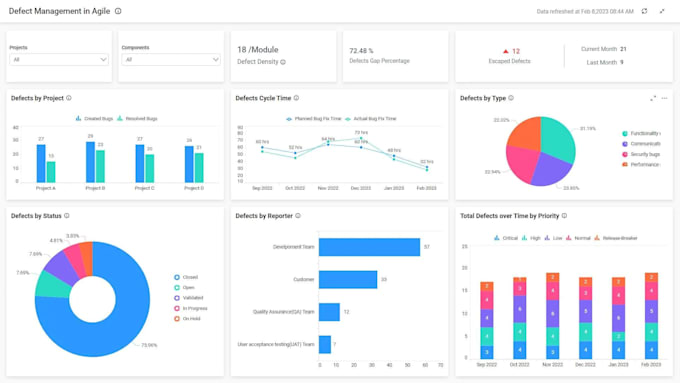Click the Customer reporter bar
The width and height of the screenshot is (680, 383).
click(348, 279)
